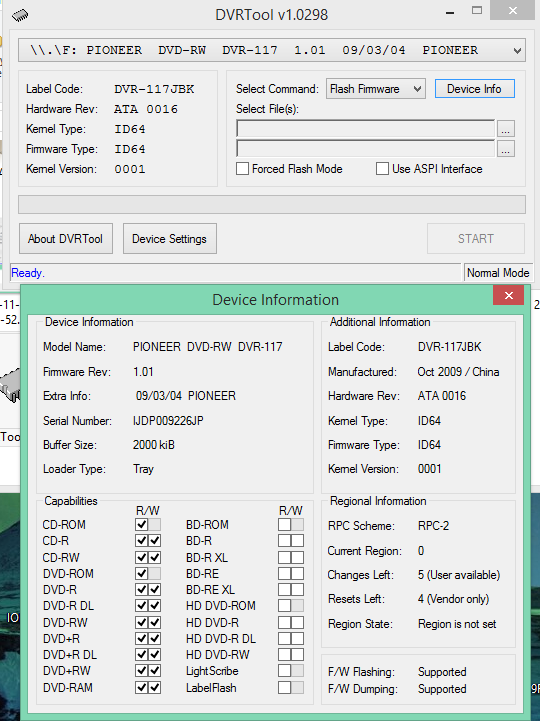Click 'Region is not set' text

pyautogui.click(x=457, y=624)
